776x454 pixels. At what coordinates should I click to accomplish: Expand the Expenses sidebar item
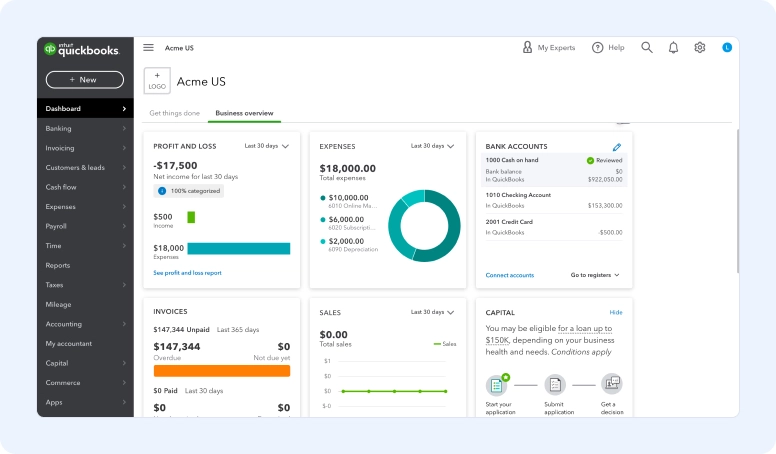[85, 206]
